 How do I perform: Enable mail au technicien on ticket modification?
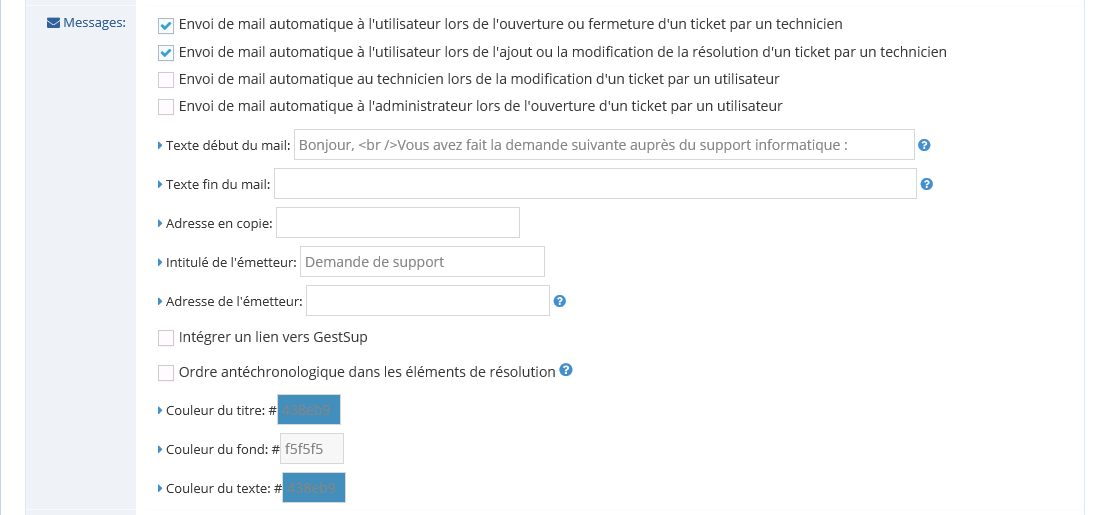point(166,80)
